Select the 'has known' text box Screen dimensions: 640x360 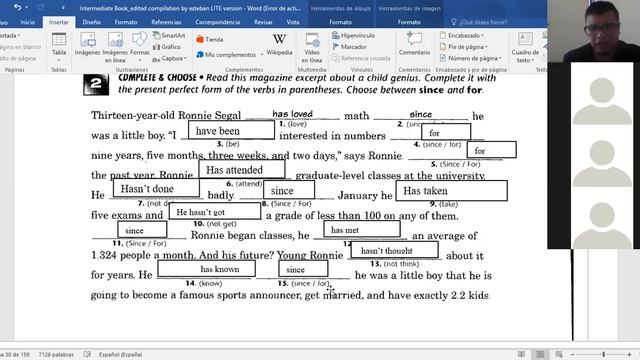(207, 269)
